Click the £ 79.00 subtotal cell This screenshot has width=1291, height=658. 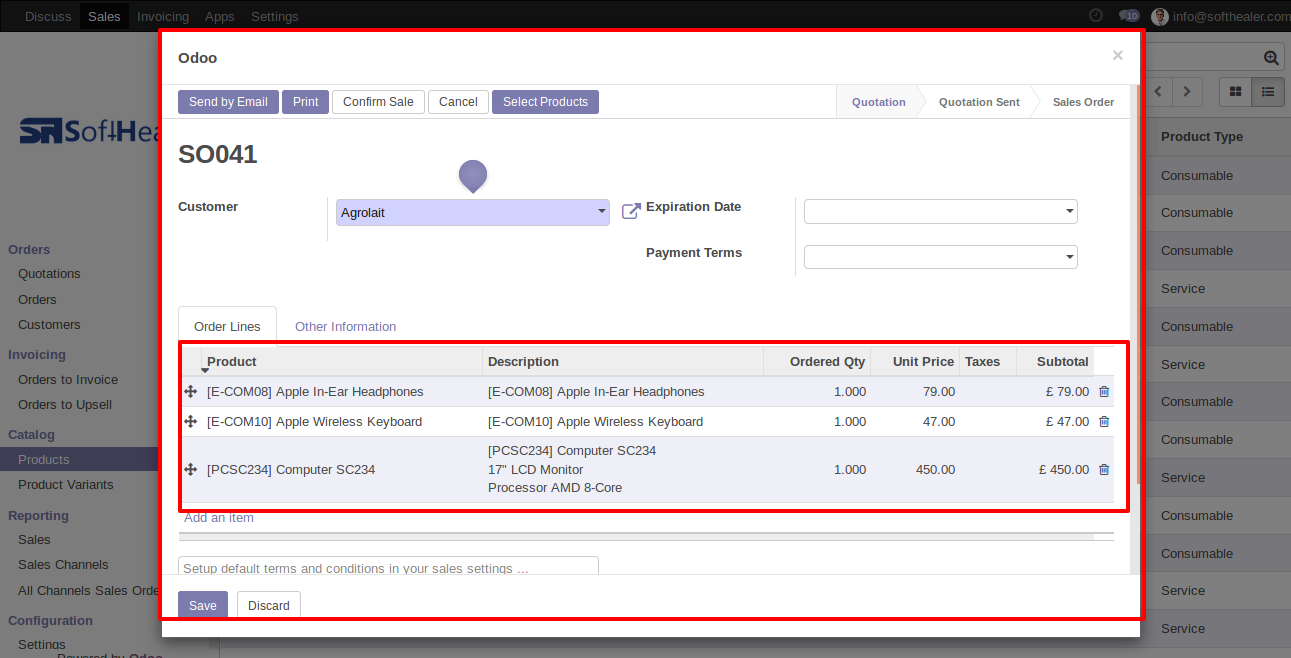click(1055, 392)
